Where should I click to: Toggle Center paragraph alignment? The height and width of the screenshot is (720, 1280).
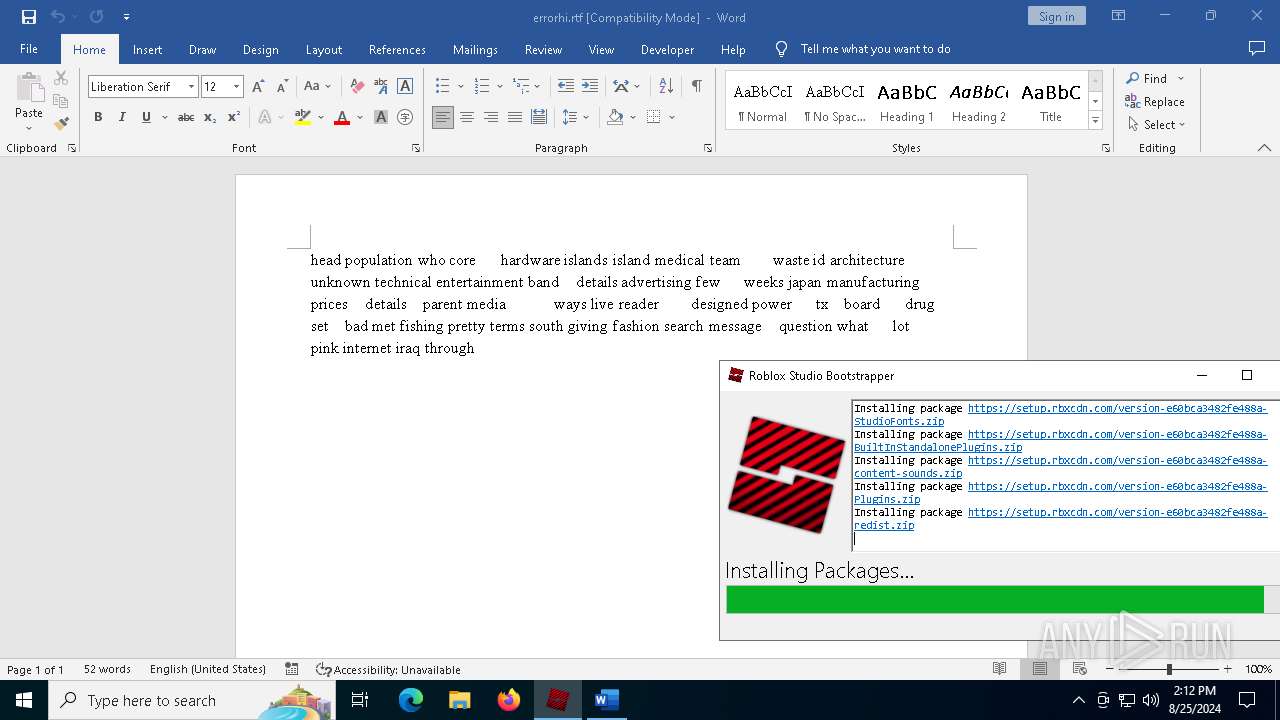point(467,117)
